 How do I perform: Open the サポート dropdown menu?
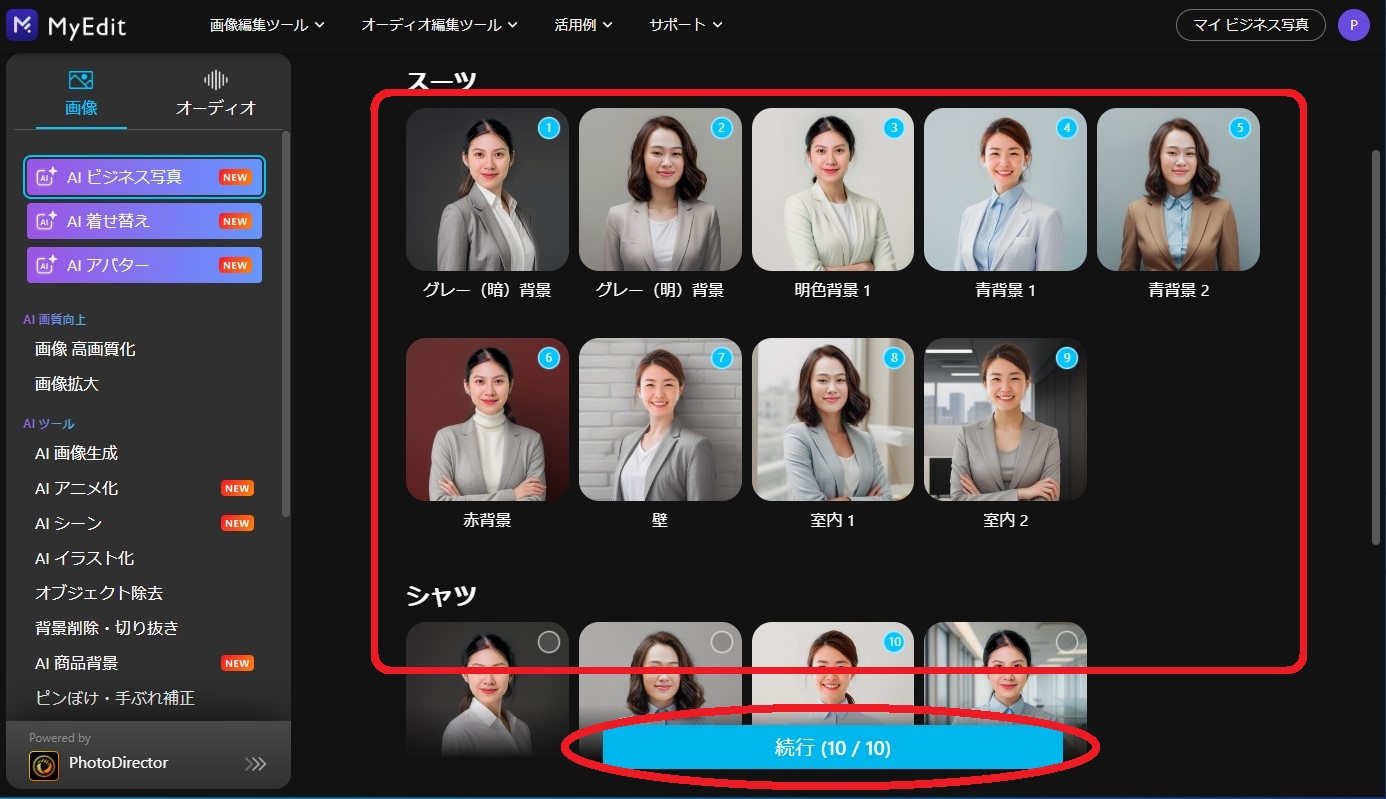pyautogui.click(x=685, y=25)
